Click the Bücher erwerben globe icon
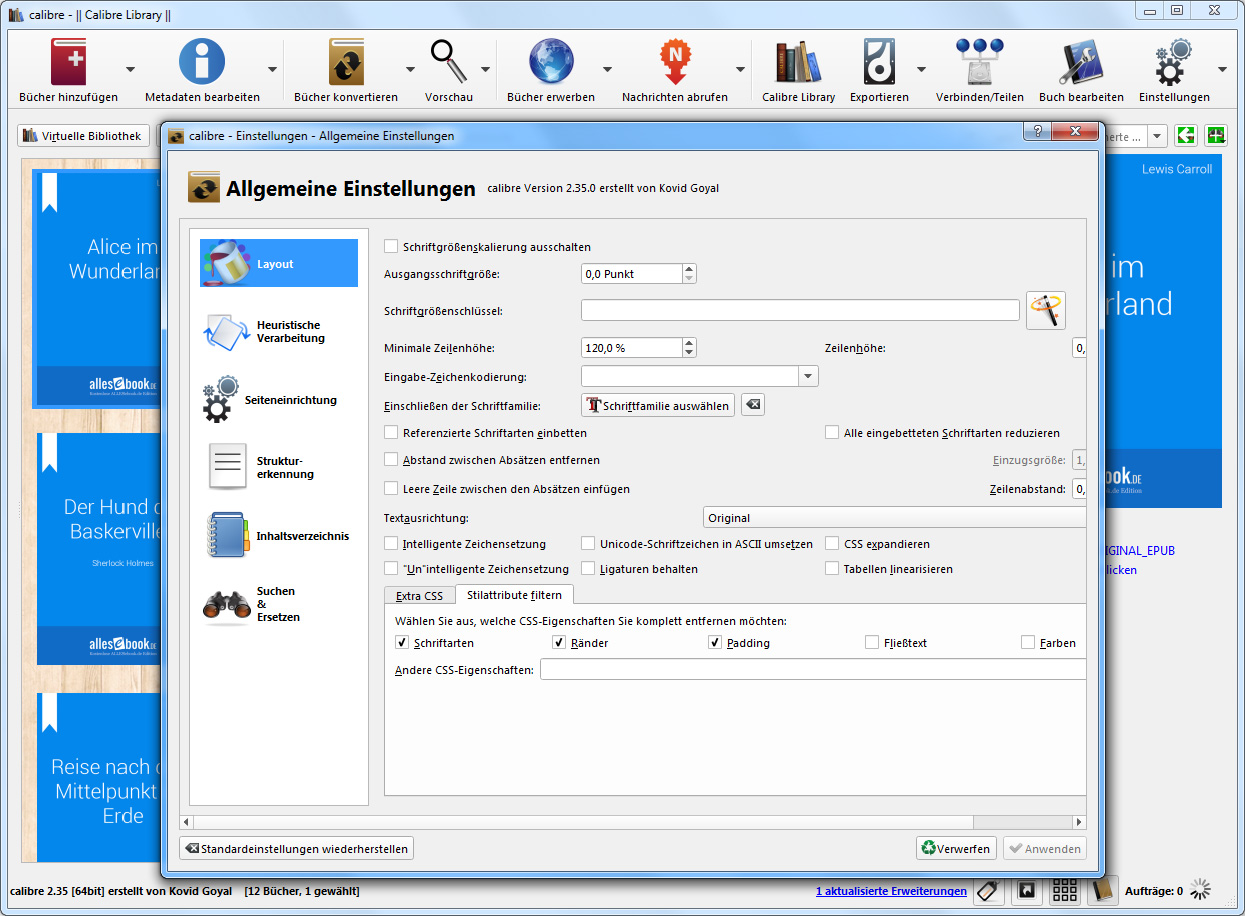Screen dimensions: 1245x916 551,62
